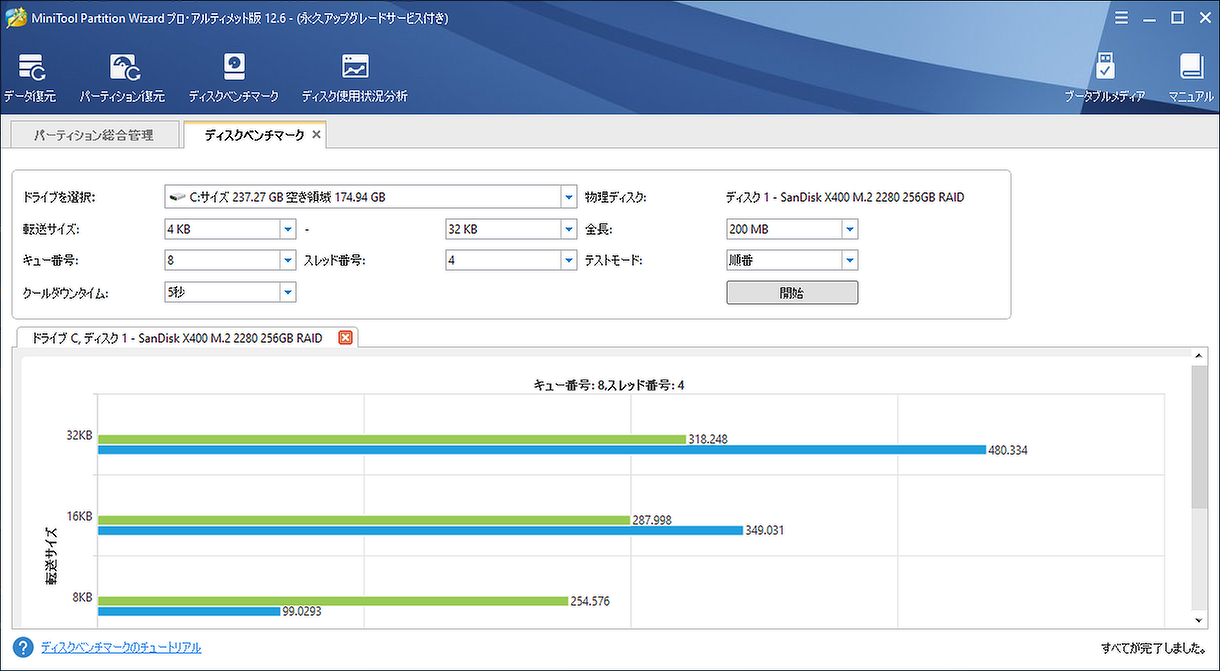This screenshot has width=1220, height=671.
Task: Switch to the パーティション総合管理 tab
Action: point(95,134)
